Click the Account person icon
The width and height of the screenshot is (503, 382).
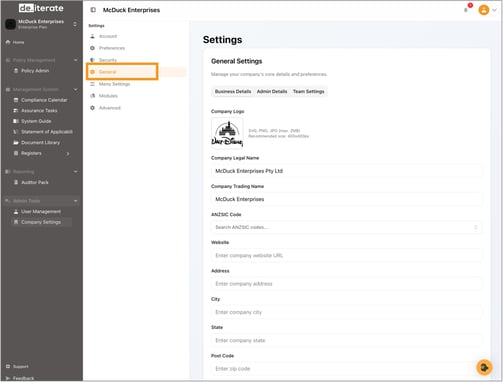point(92,36)
